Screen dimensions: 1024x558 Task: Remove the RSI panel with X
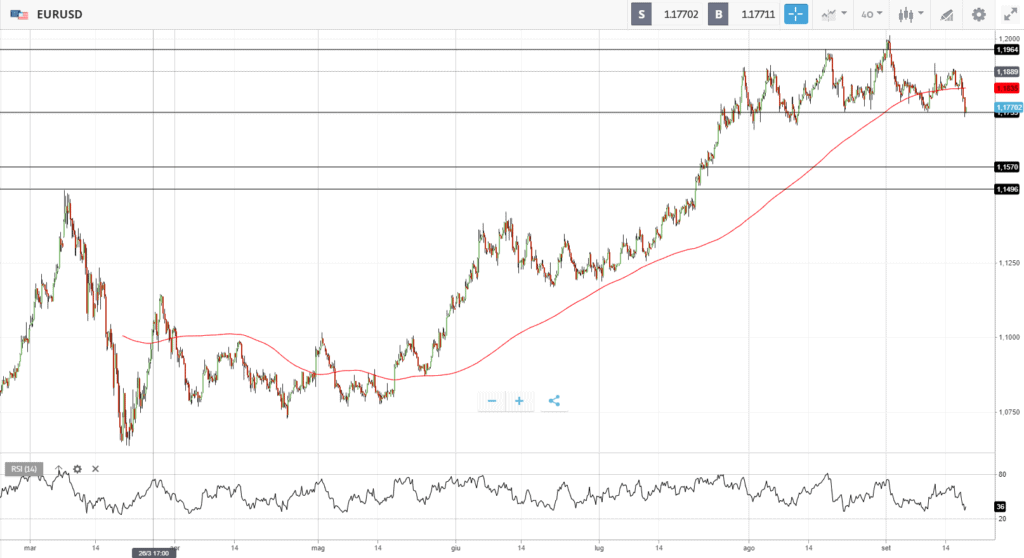click(x=95, y=469)
